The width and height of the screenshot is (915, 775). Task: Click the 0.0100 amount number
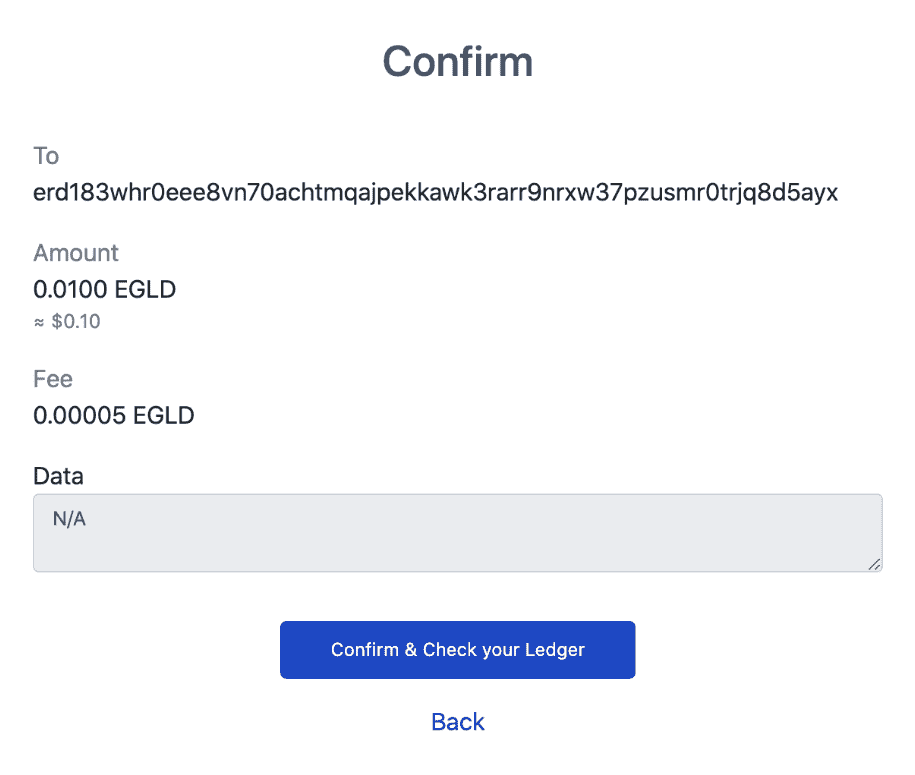(70, 290)
